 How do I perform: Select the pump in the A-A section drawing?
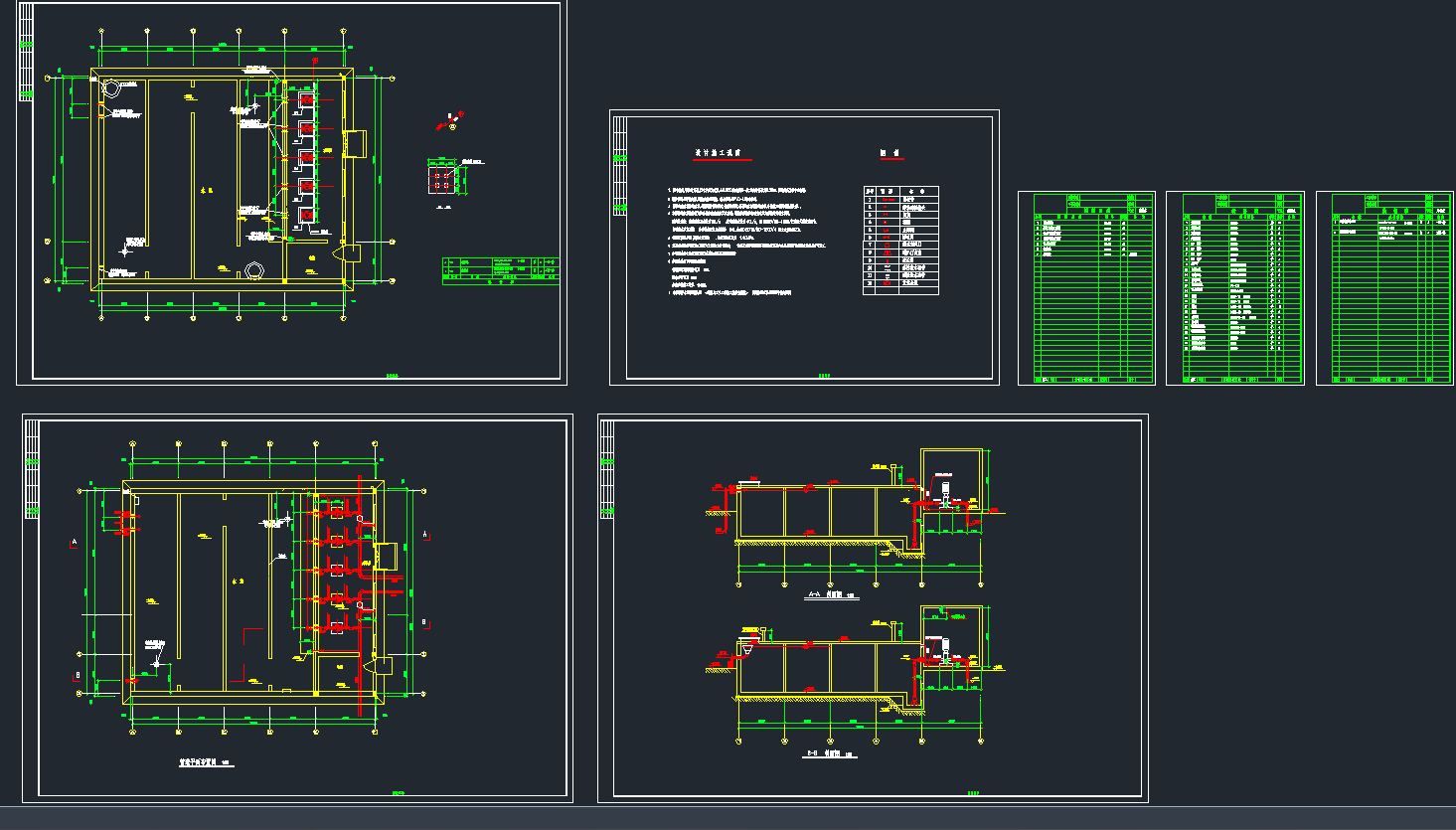(x=944, y=492)
